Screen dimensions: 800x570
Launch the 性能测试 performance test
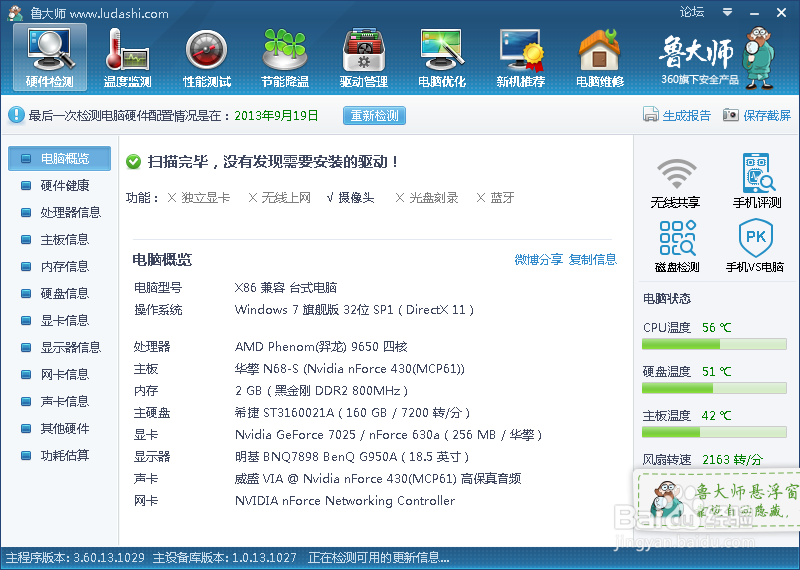pos(207,58)
